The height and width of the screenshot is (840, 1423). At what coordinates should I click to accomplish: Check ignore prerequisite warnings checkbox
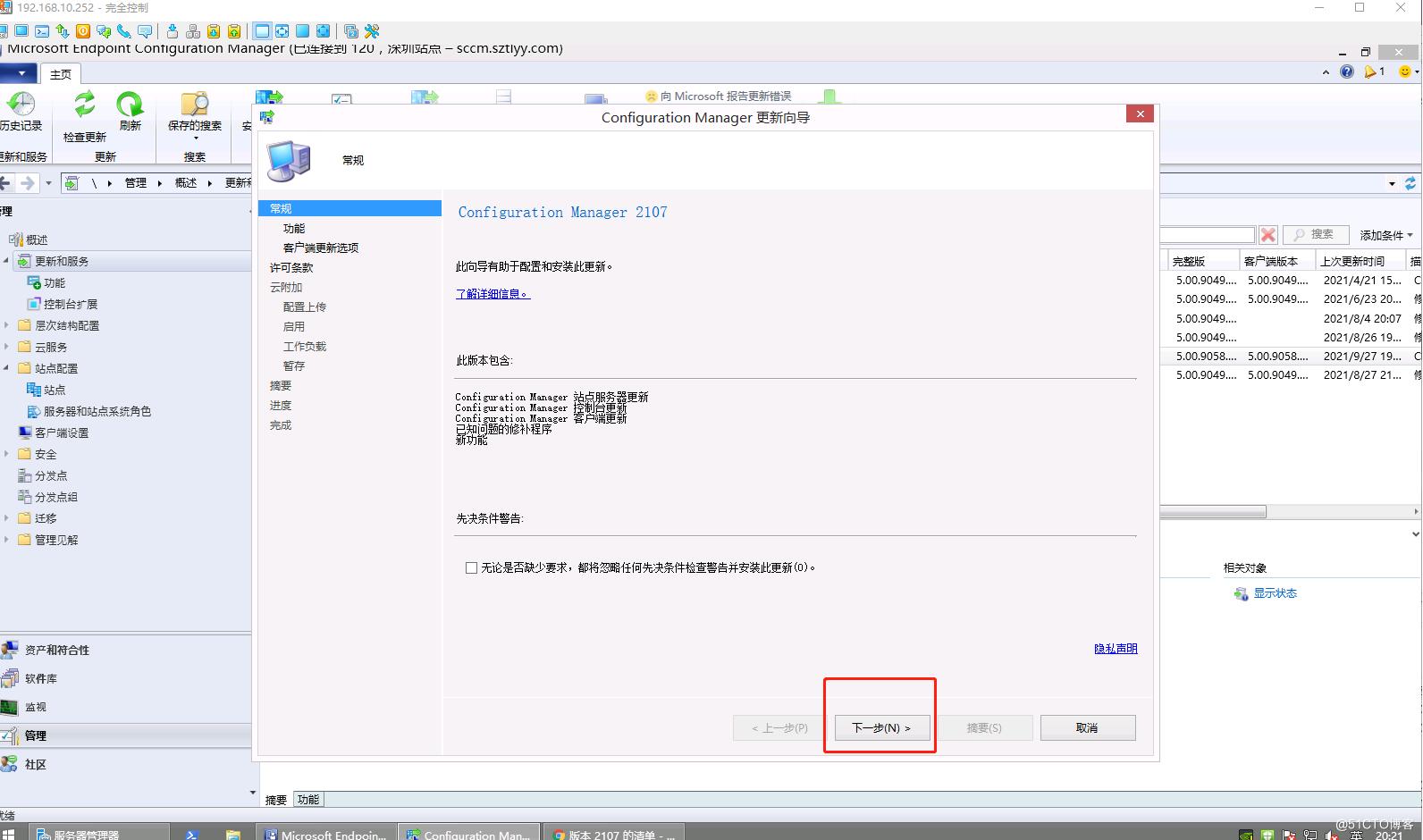[471, 567]
